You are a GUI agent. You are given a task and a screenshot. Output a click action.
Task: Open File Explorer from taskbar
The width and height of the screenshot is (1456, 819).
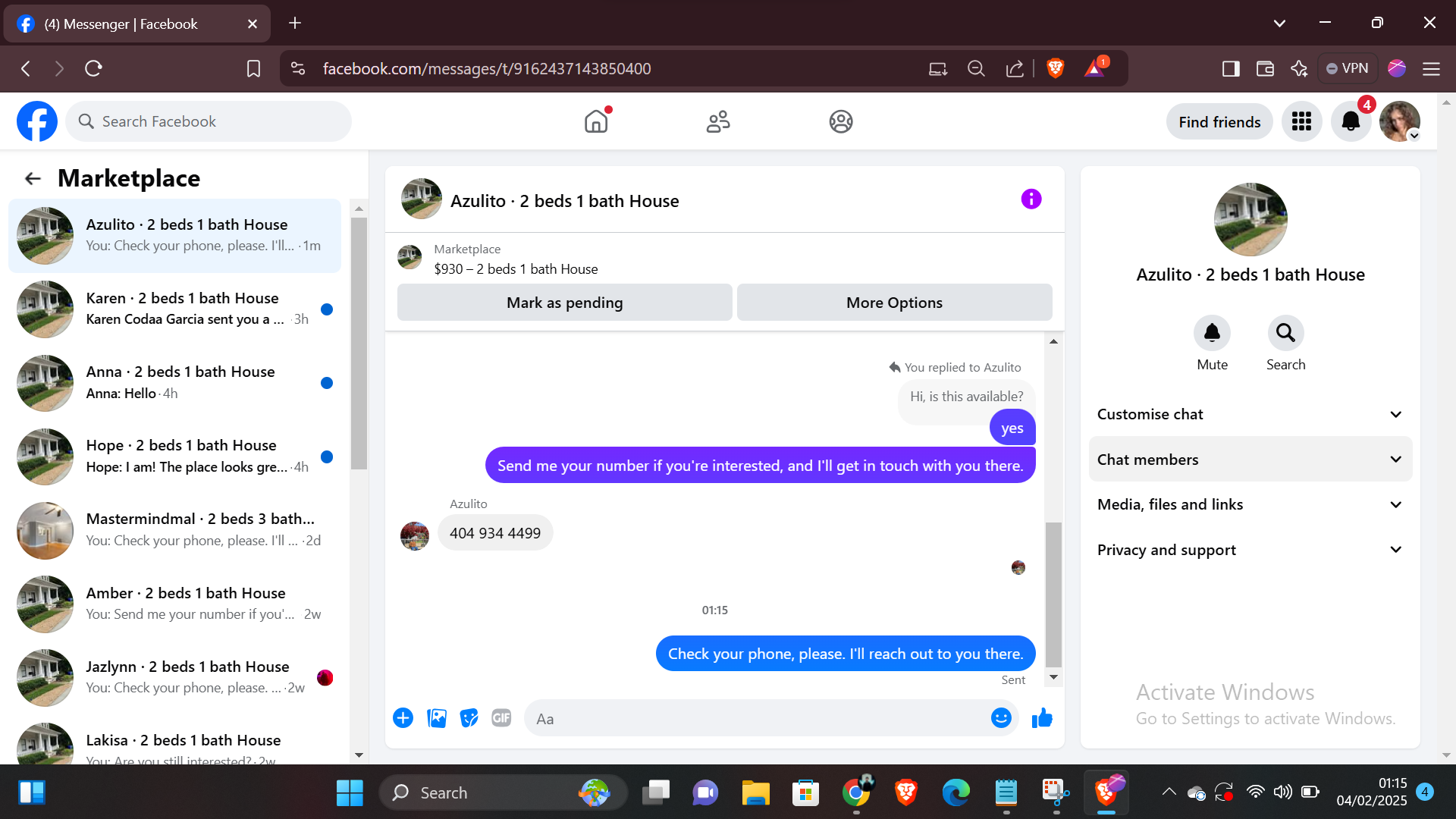[755, 792]
